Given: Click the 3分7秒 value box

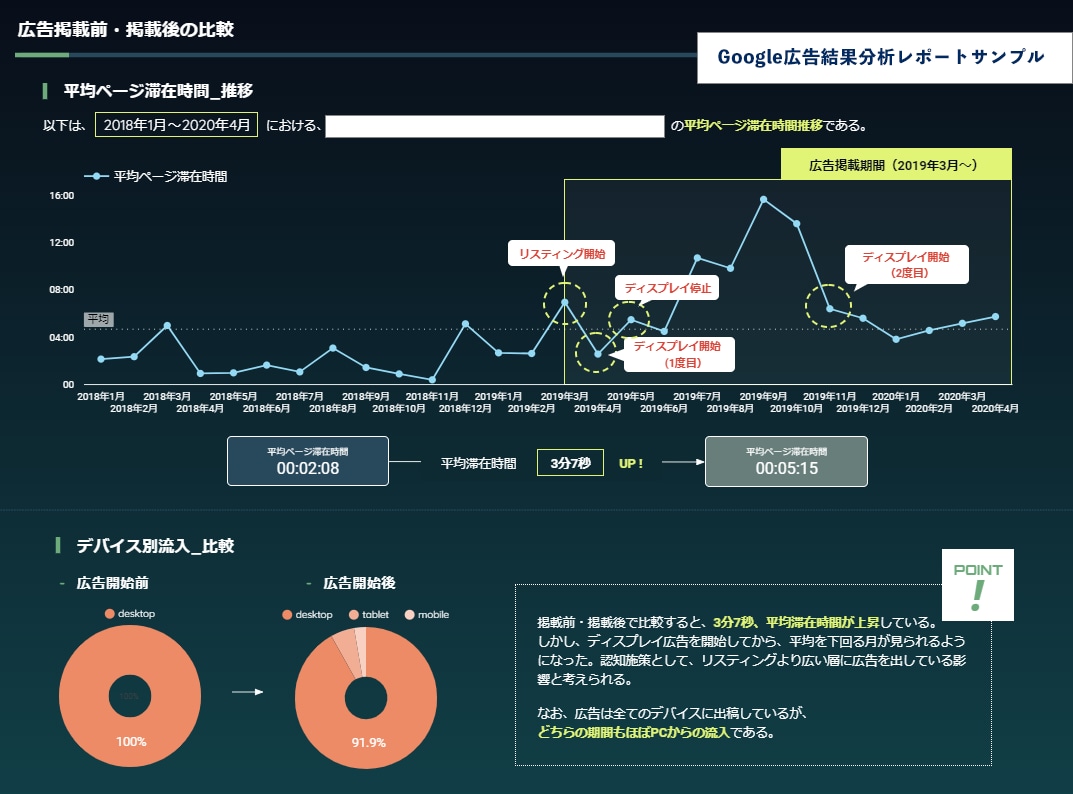Looking at the screenshot, I should [x=570, y=463].
